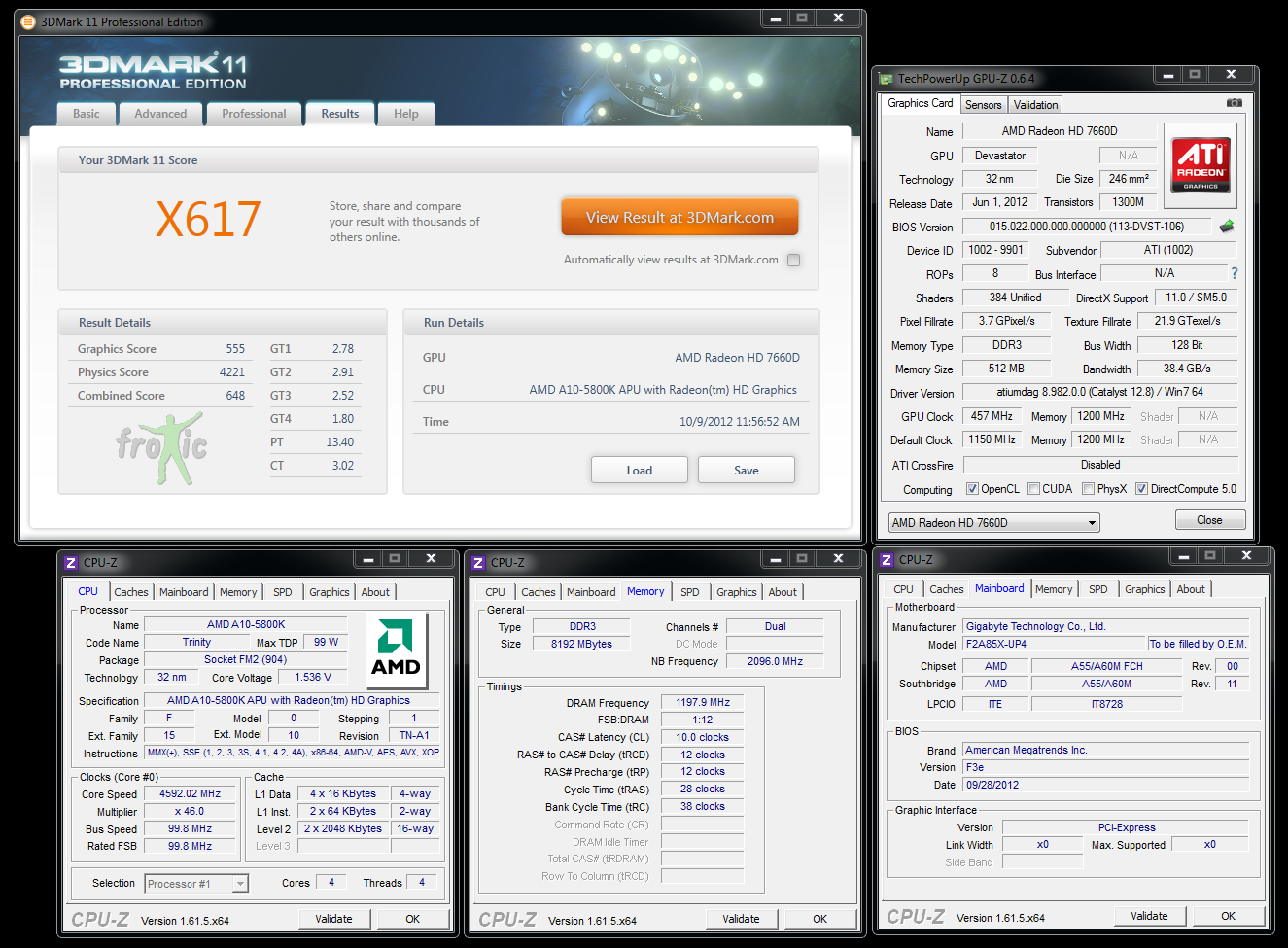Click the BIOS Version field in GPU-Z
Viewport: 1288px width, 948px height.
[x=1087, y=227]
